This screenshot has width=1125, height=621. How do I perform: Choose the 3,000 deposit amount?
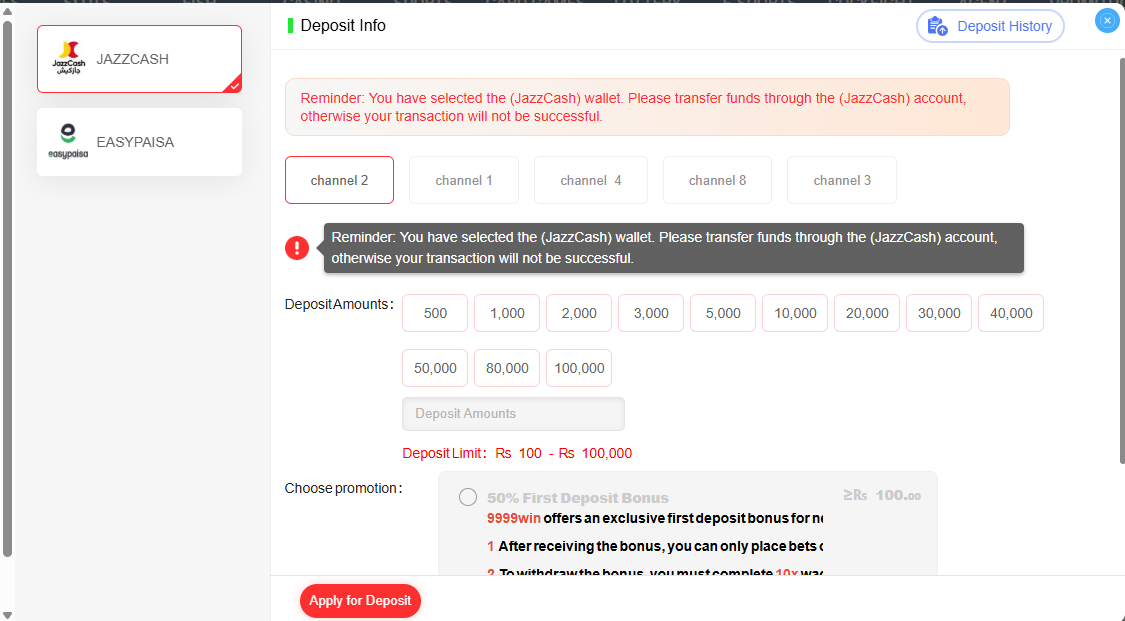click(x=651, y=313)
